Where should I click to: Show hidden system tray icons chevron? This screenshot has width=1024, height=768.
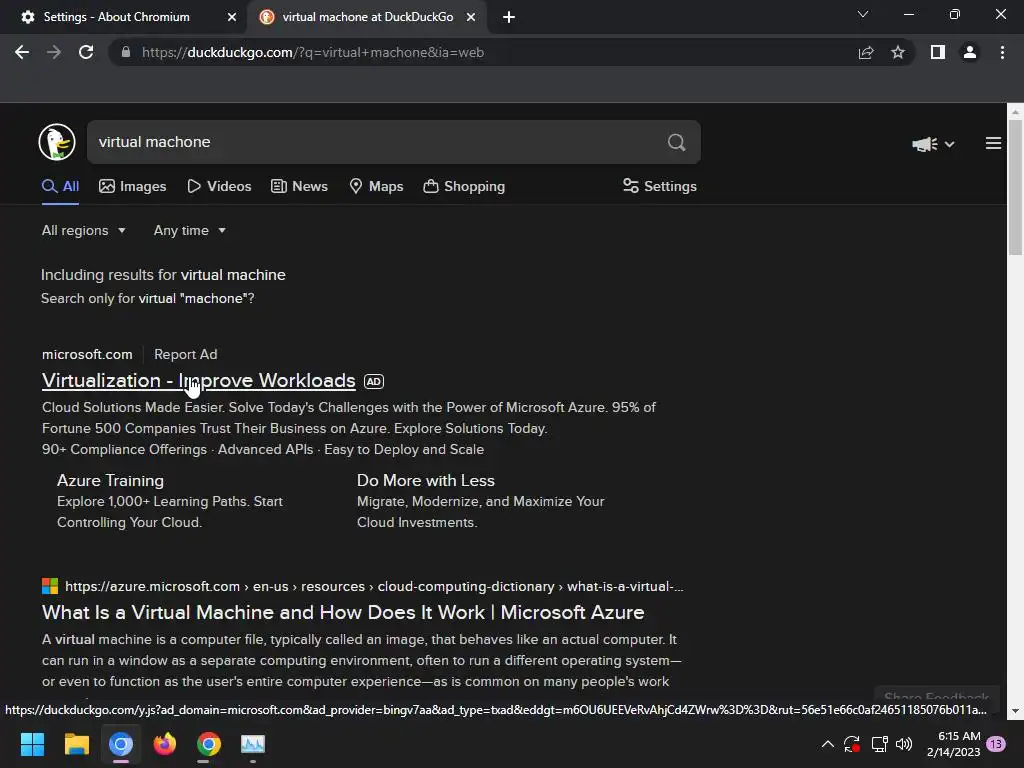827,744
